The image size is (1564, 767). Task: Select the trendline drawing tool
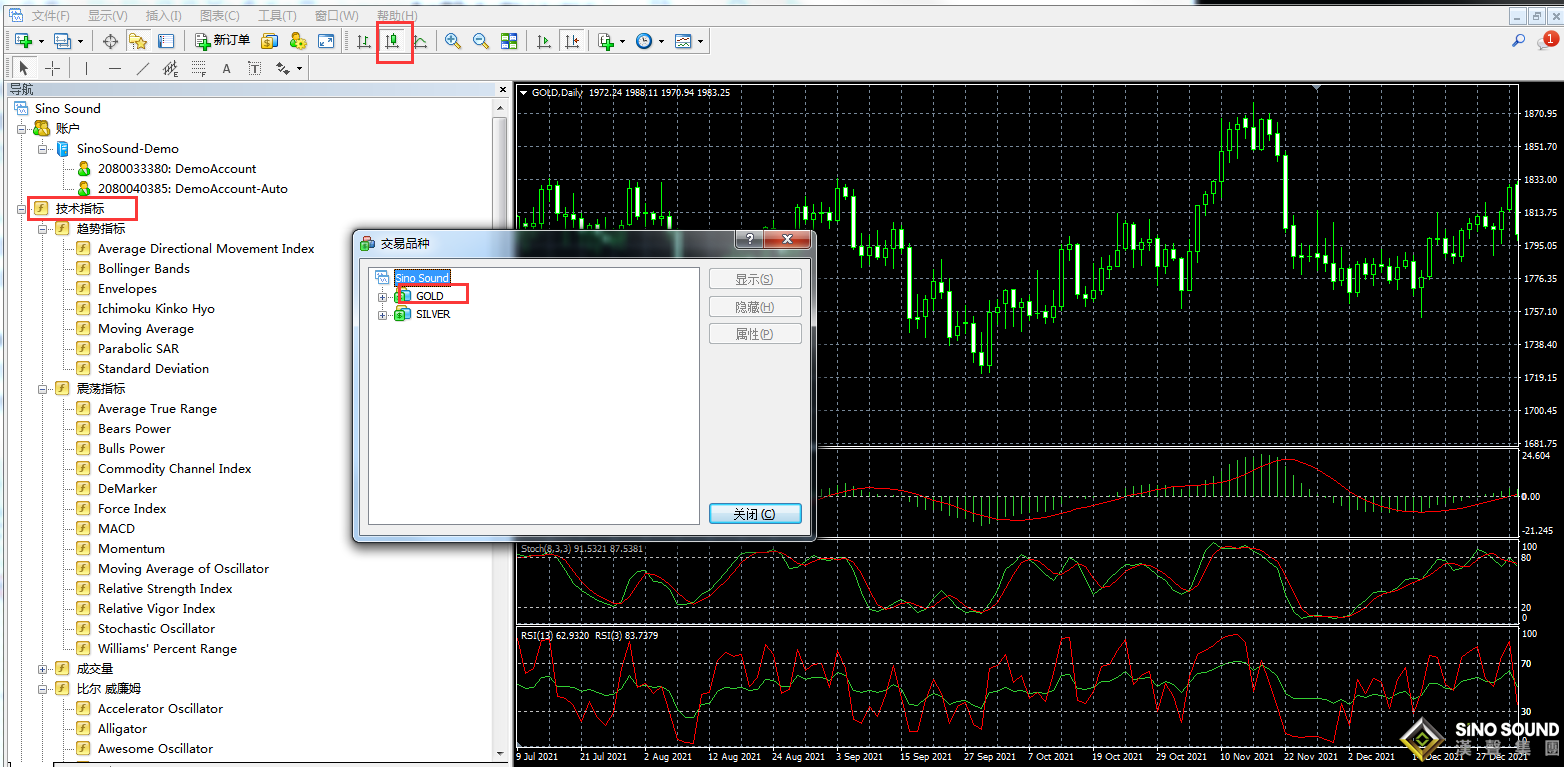click(142, 68)
